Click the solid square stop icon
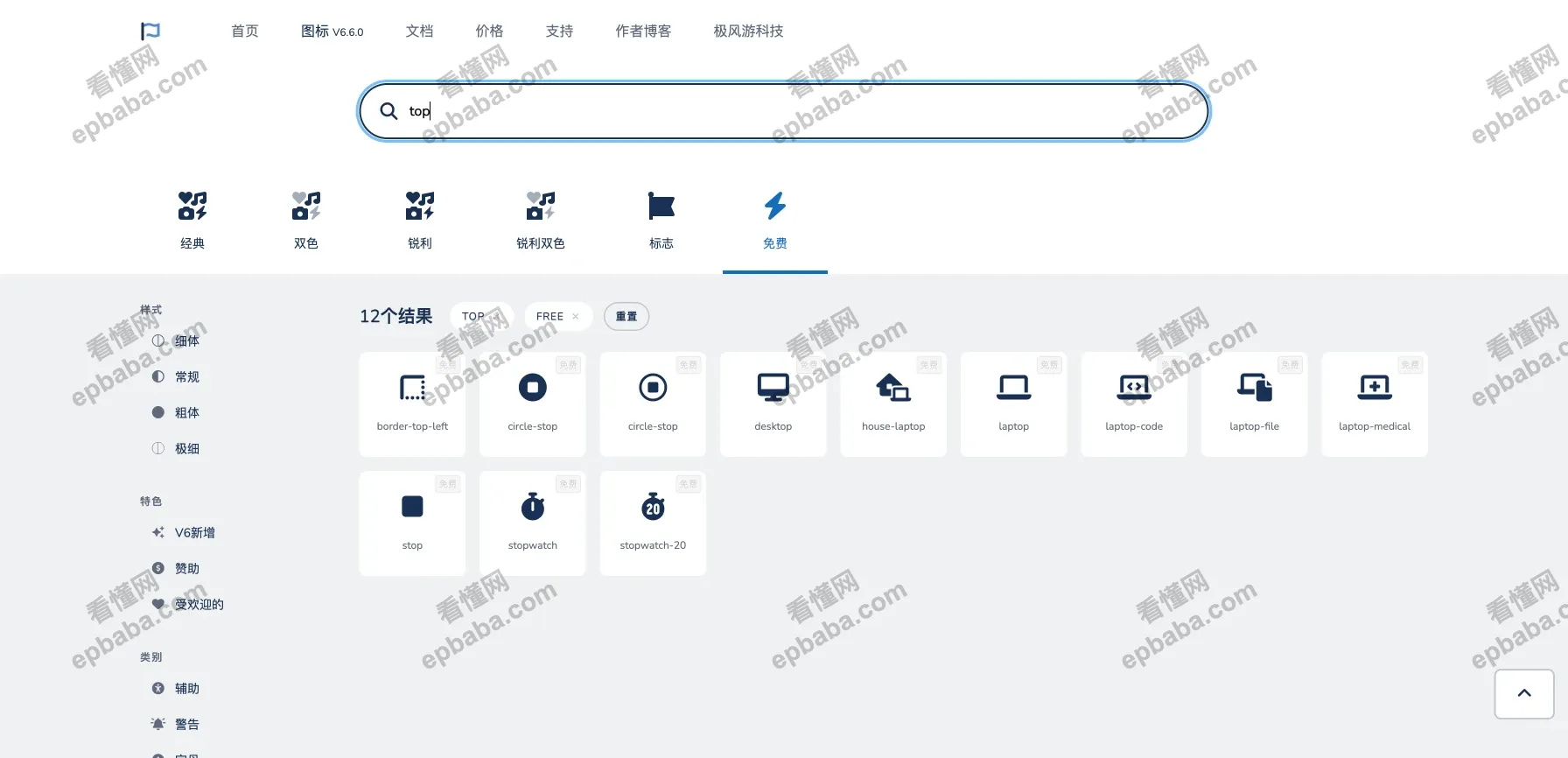Image resolution: width=1568 pixels, height=758 pixels. point(412,523)
